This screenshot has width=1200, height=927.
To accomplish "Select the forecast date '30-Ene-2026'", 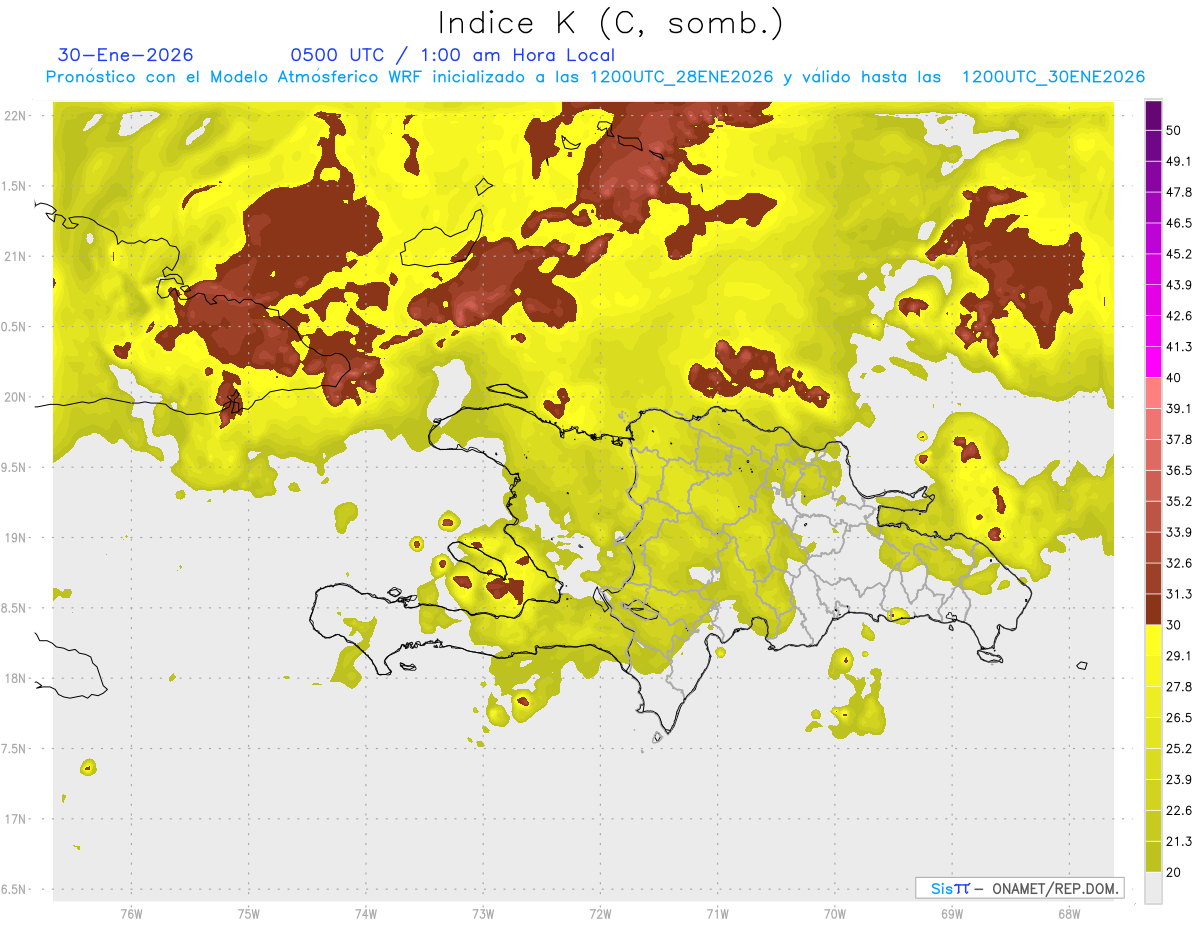I will tap(126, 55).
